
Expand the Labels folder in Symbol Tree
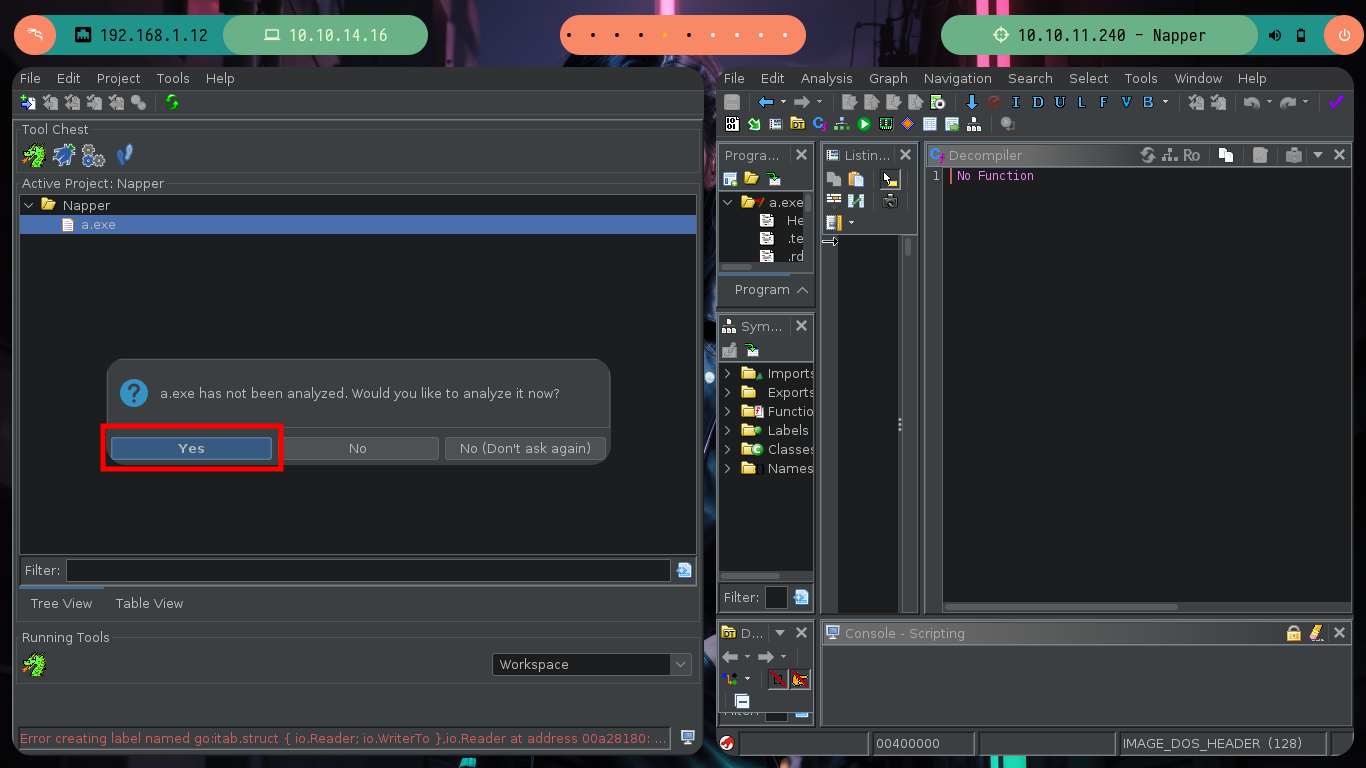pyautogui.click(x=727, y=431)
